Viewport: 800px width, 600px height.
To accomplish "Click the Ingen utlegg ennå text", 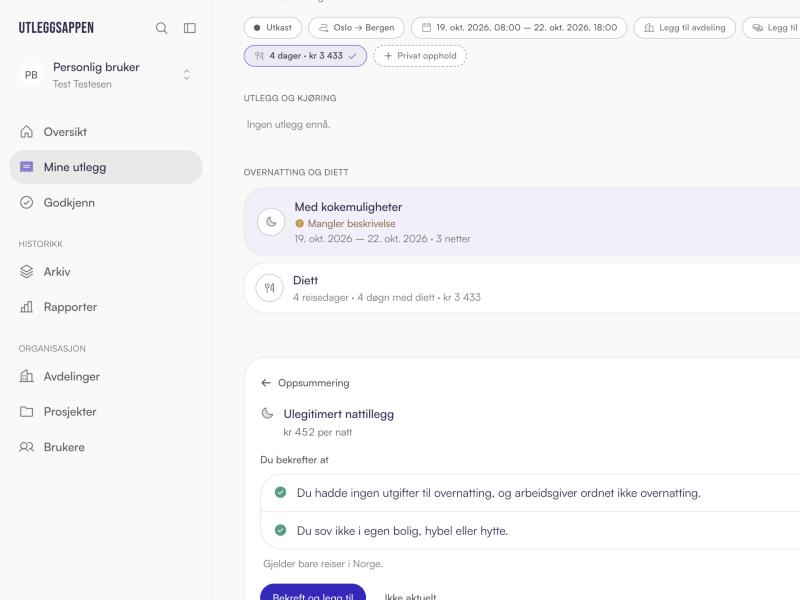I will click(288, 124).
